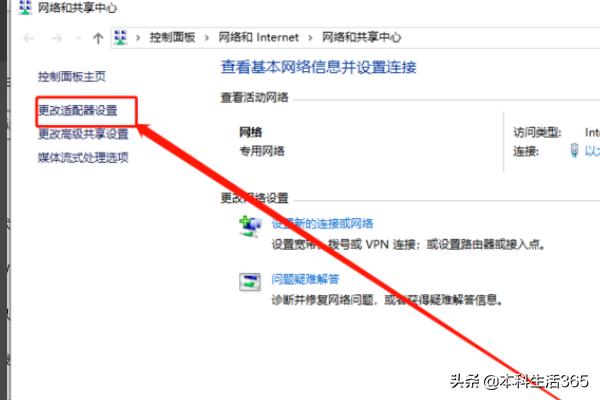The height and width of the screenshot is (400, 600).
Task: Click the address bar network icon
Action: [121, 38]
